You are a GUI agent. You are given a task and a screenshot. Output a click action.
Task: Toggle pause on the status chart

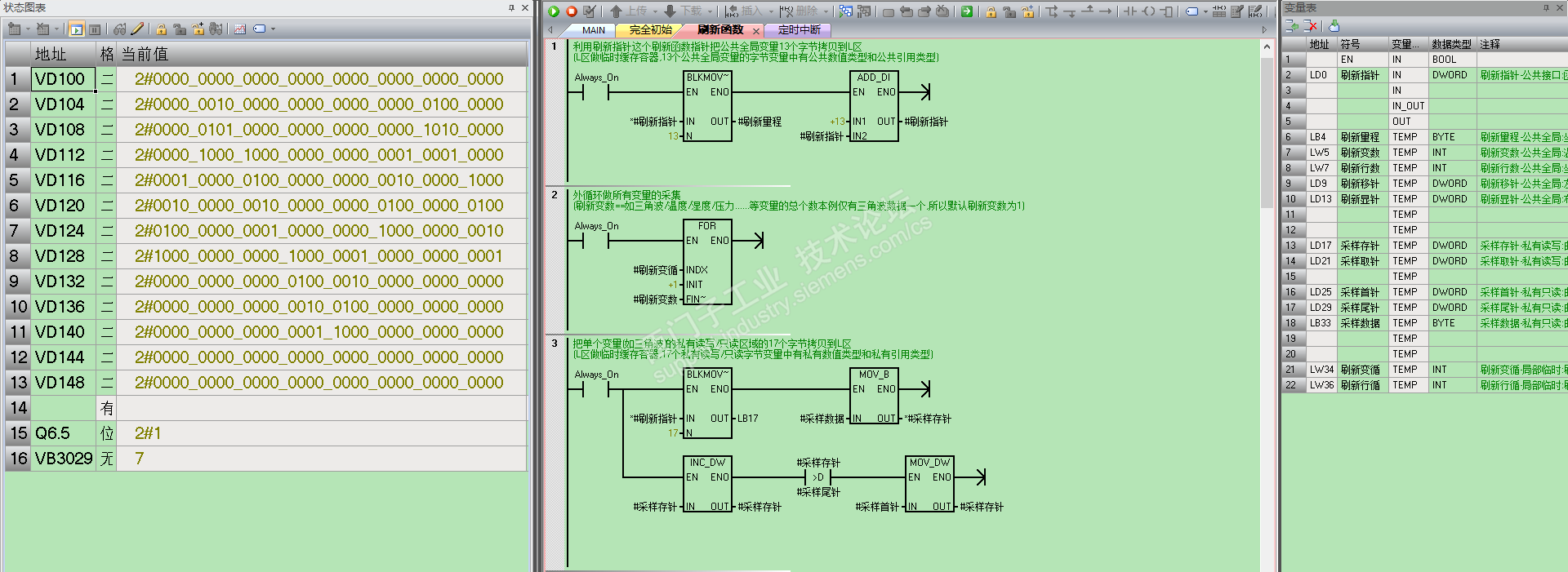point(95,29)
